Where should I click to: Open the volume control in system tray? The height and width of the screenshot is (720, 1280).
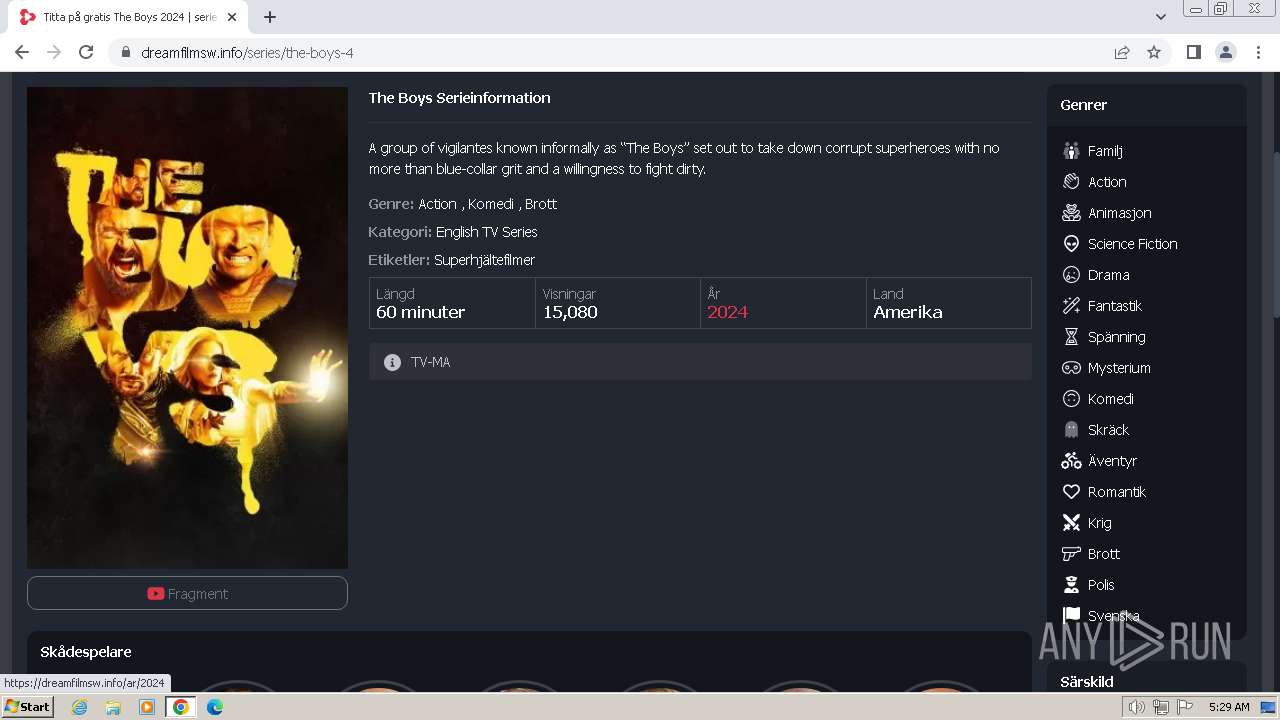[x=1136, y=707]
